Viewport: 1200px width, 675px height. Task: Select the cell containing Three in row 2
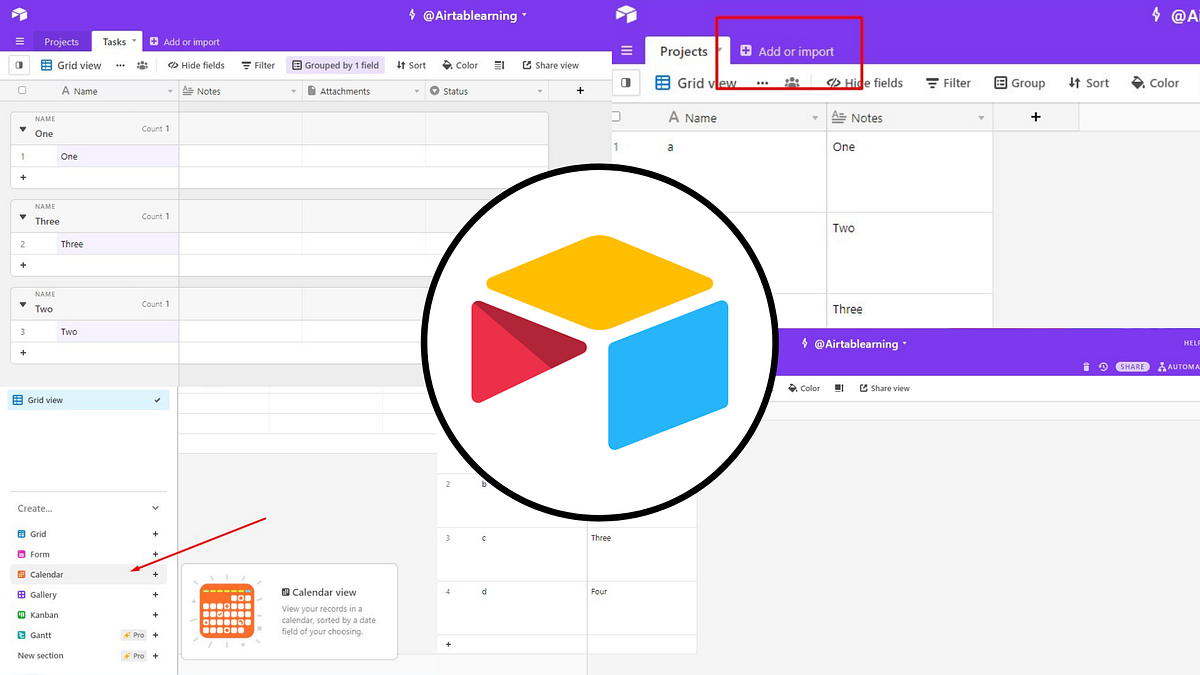pyautogui.click(x=117, y=244)
